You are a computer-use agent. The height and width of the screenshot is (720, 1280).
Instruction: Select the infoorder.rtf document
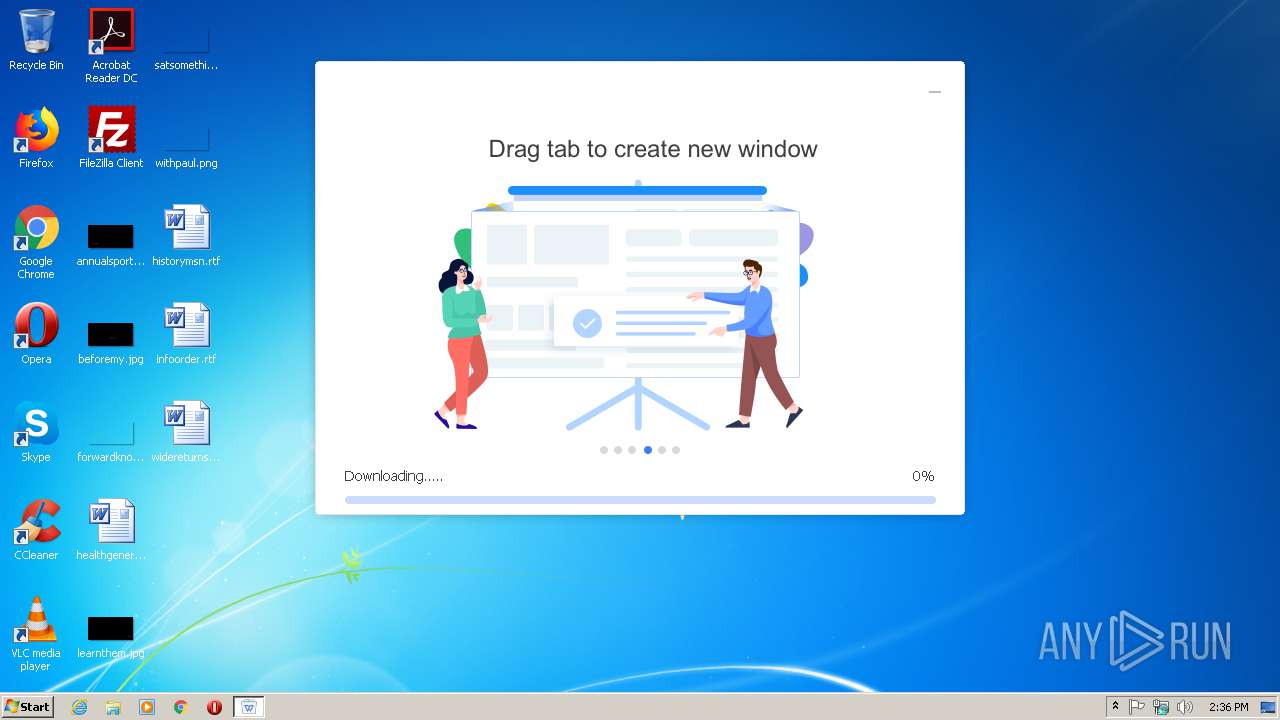coord(186,334)
